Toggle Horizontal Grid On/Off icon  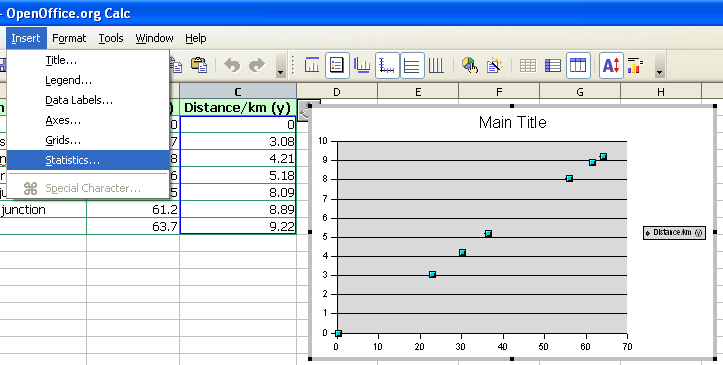click(412, 65)
